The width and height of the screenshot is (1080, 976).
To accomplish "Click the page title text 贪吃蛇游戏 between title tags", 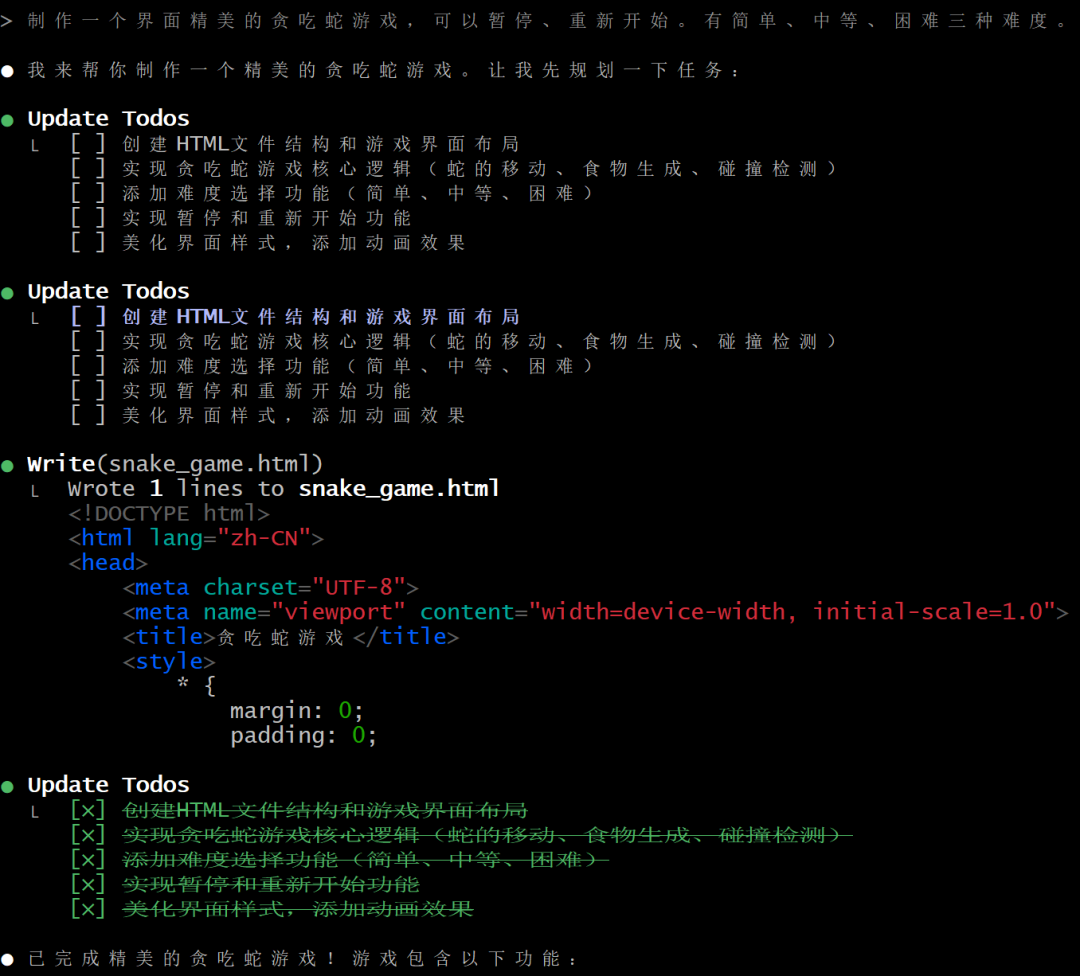I will click(280, 637).
